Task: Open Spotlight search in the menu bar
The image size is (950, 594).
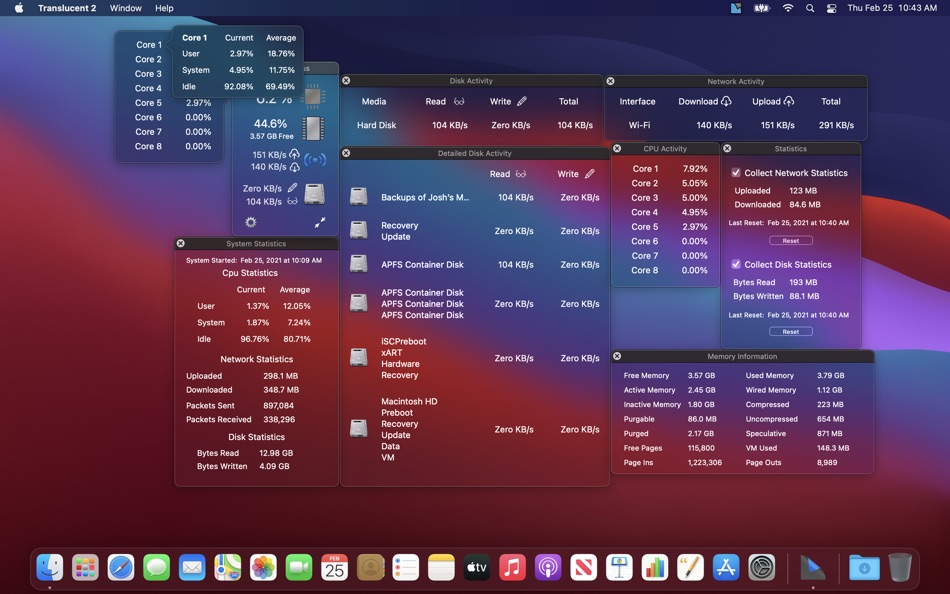Action: coord(810,8)
